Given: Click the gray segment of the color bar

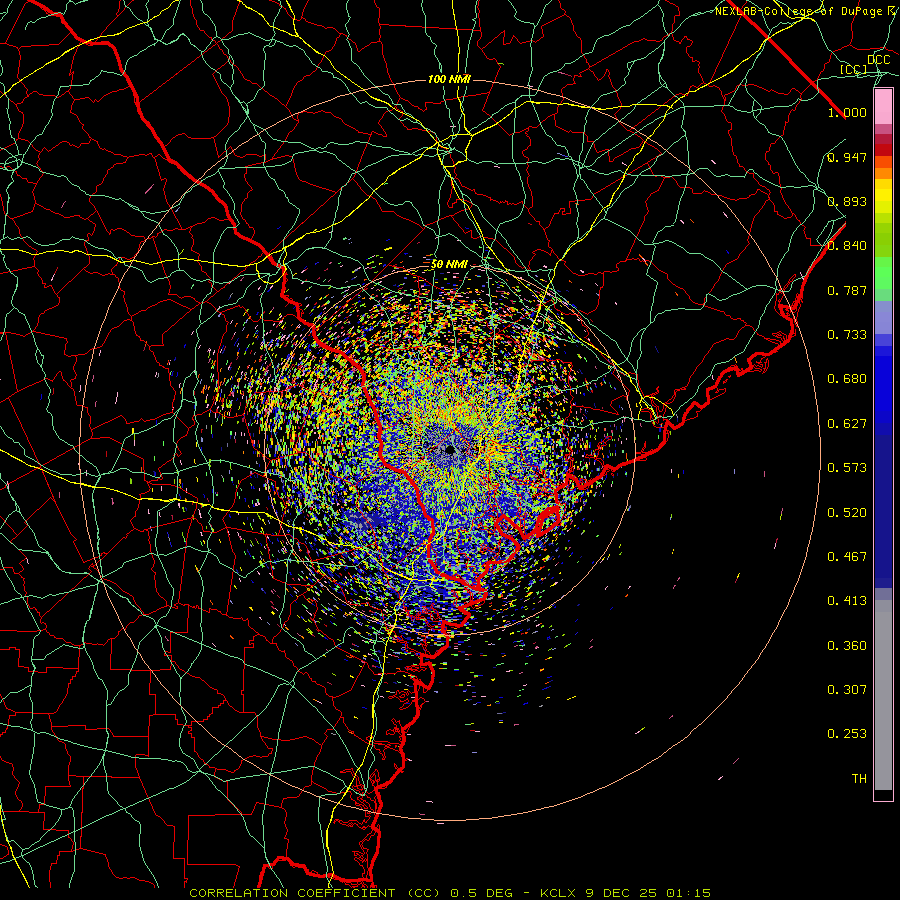Looking at the screenshot, I should 883,695.
